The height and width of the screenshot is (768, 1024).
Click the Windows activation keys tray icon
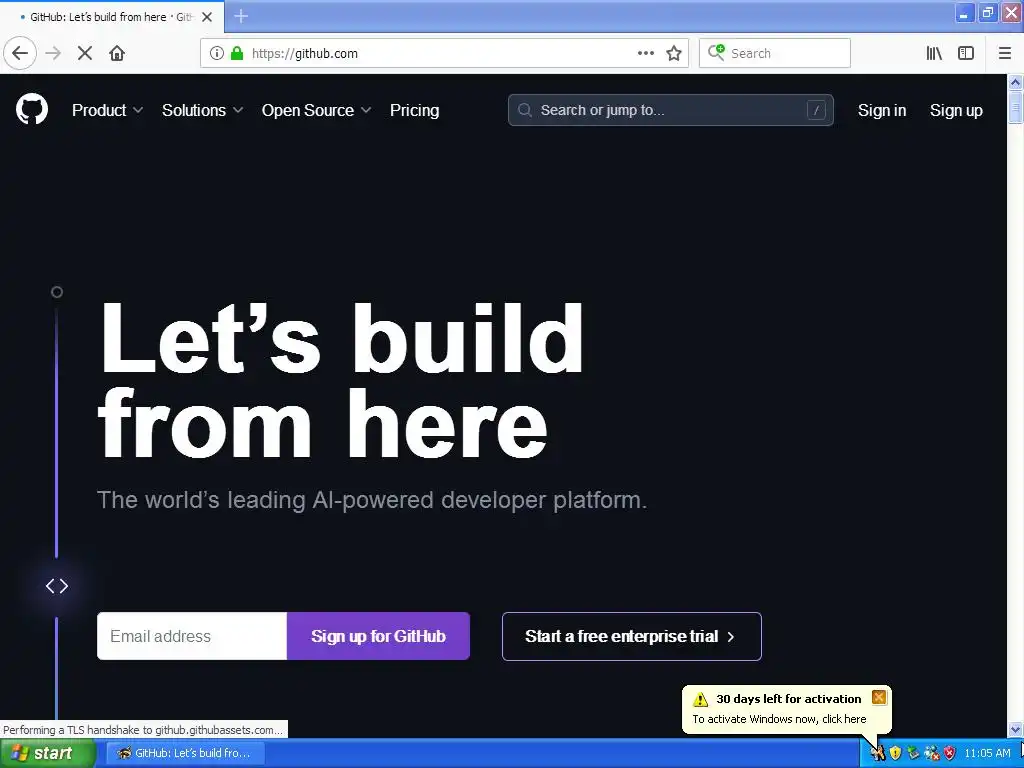tap(878, 754)
